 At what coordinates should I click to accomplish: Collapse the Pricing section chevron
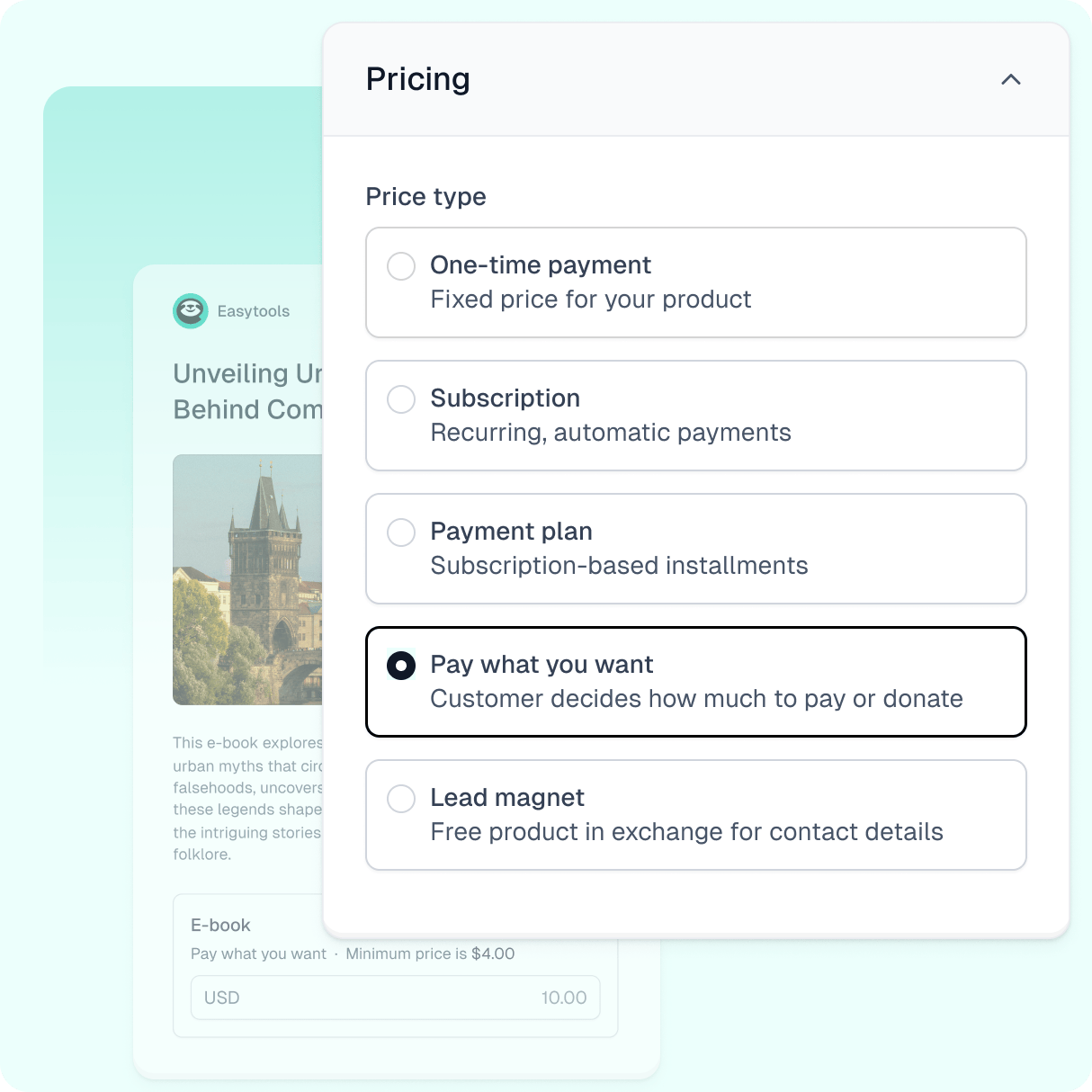point(1011,79)
